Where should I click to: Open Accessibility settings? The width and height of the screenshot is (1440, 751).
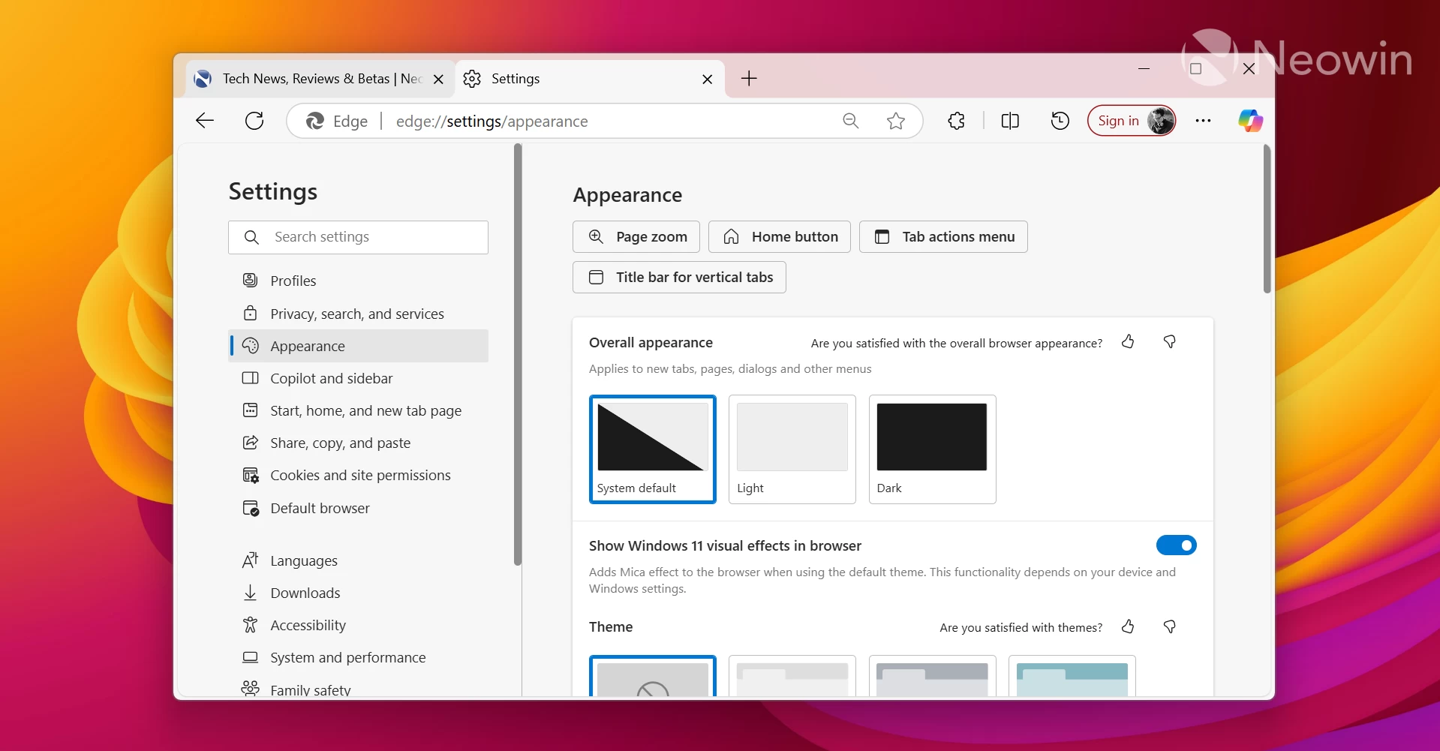(358, 625)
